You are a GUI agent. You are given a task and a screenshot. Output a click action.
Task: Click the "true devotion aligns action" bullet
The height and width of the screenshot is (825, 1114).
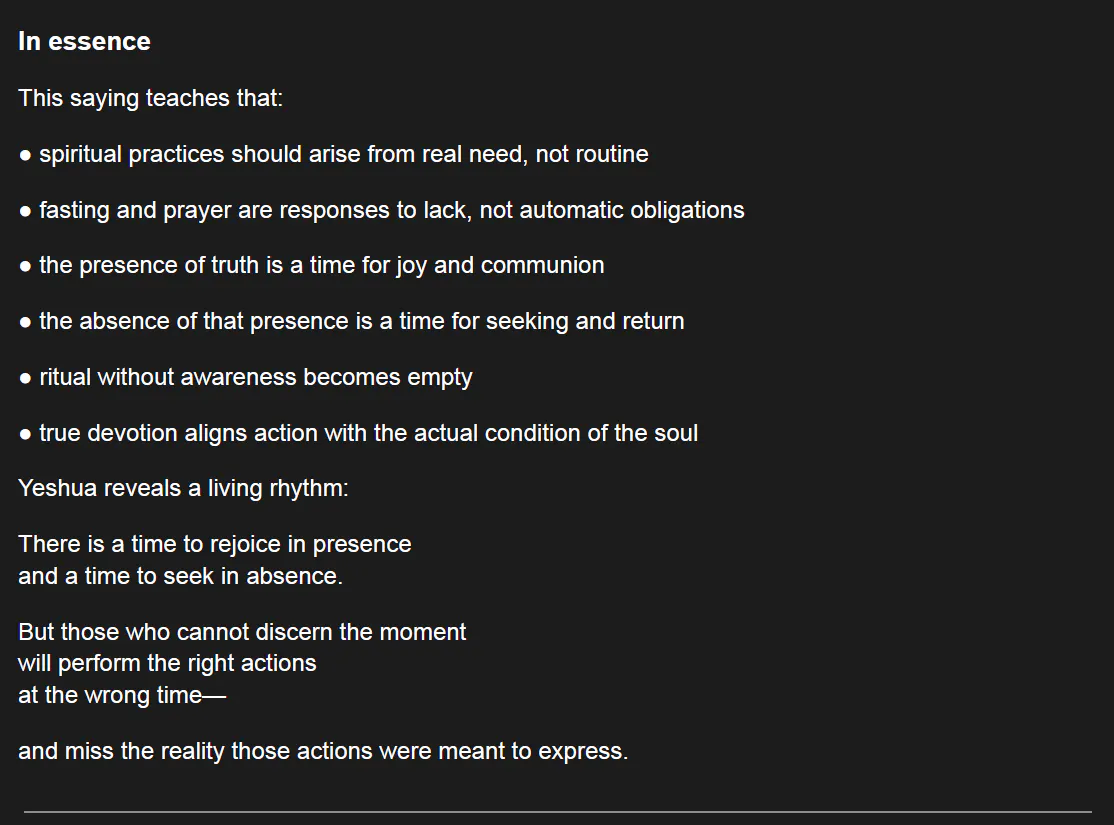click(368, 433)
